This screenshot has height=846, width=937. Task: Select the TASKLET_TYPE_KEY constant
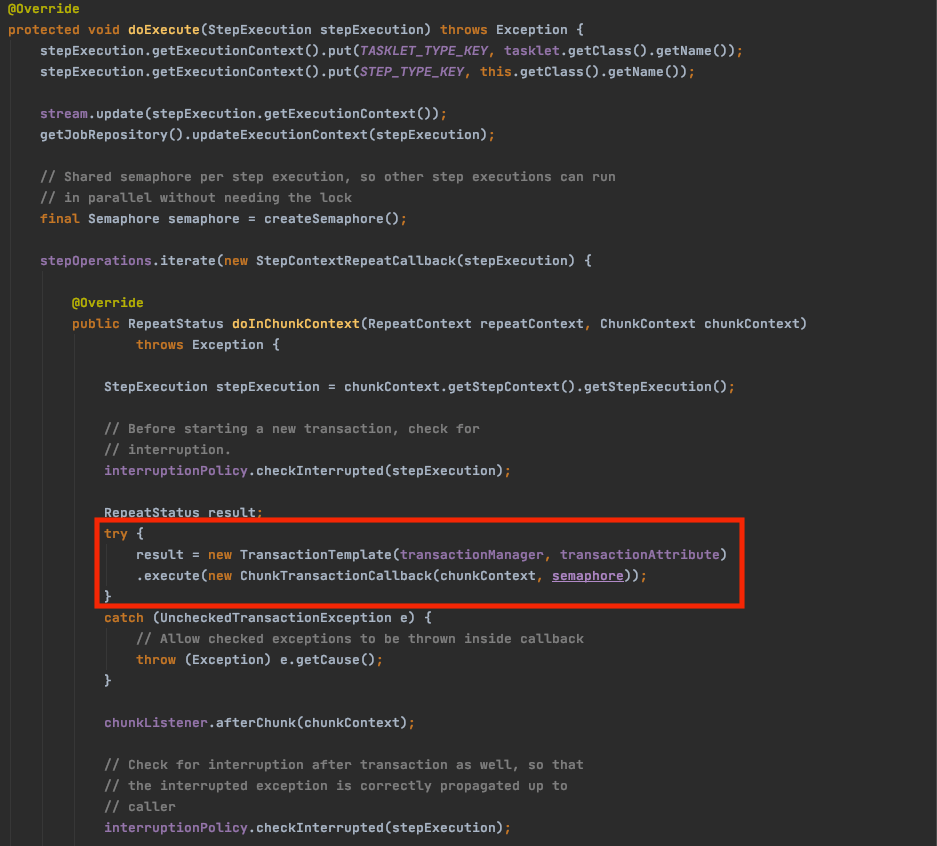tap(424, 51)
